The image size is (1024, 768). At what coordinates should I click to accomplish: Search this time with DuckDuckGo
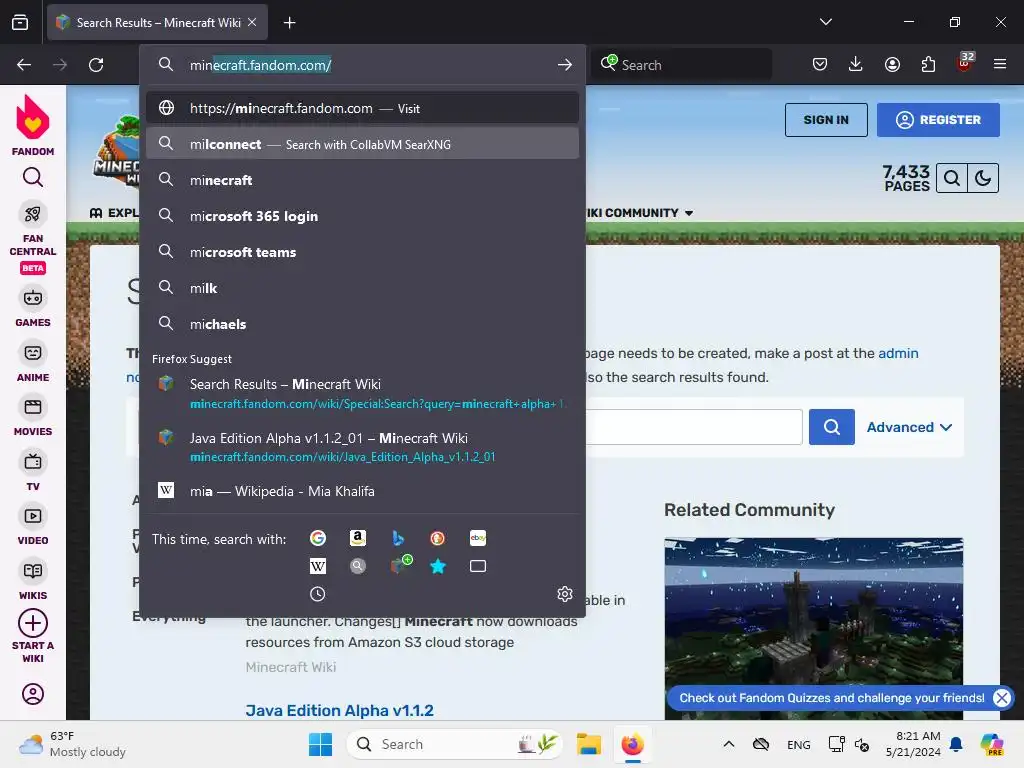coord(438,538)
